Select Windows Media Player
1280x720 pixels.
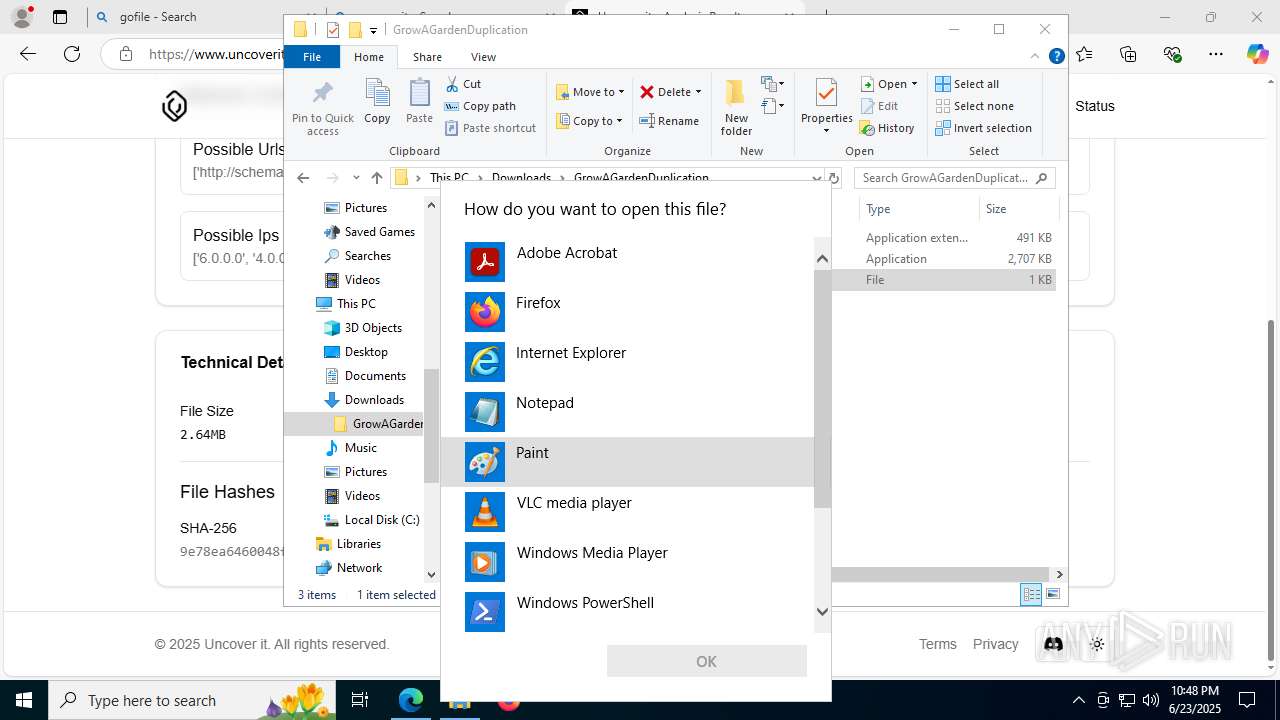point(628,562)
